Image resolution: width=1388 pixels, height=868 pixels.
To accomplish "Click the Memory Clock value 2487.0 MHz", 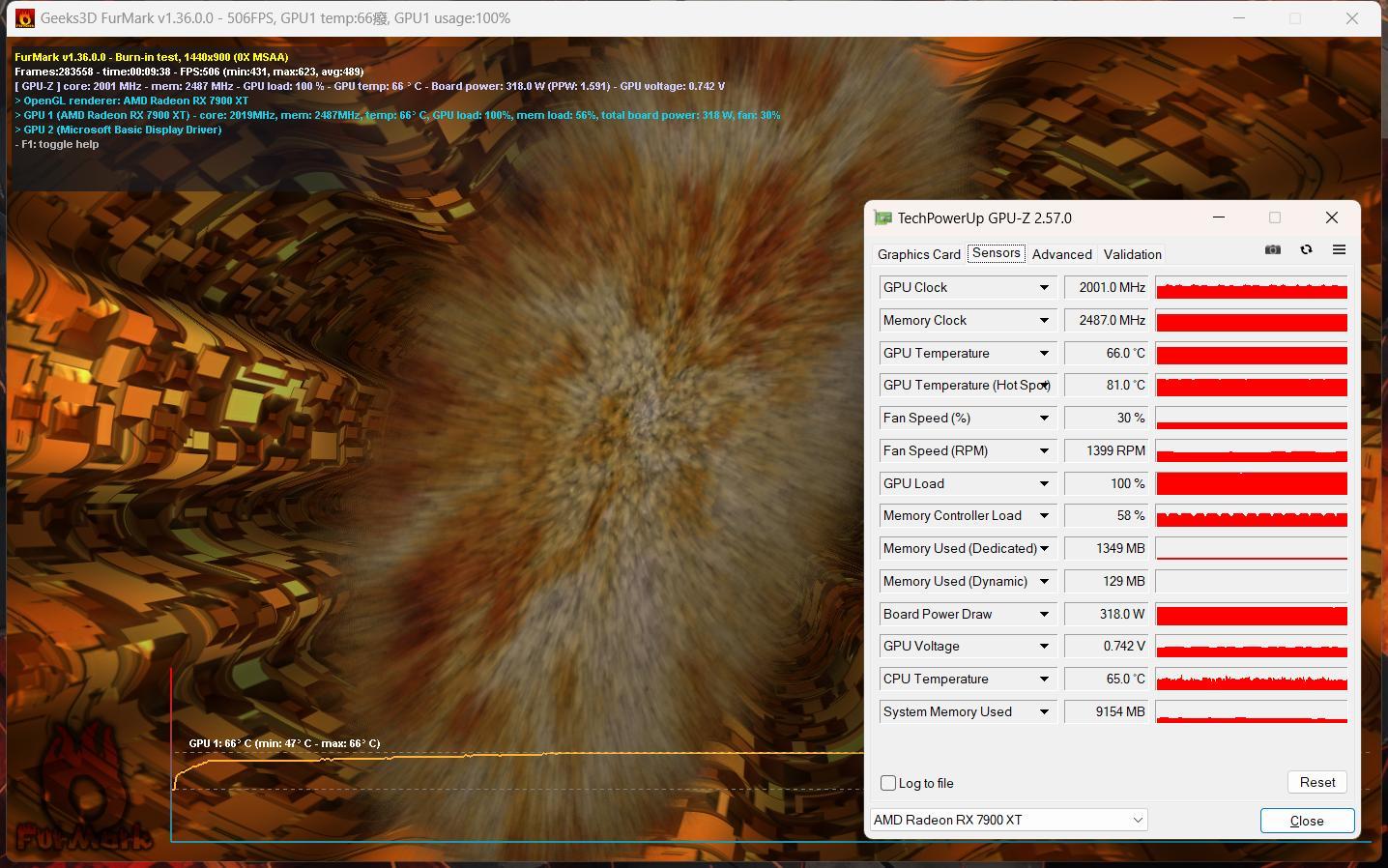I will click(x=1106, y=320).
